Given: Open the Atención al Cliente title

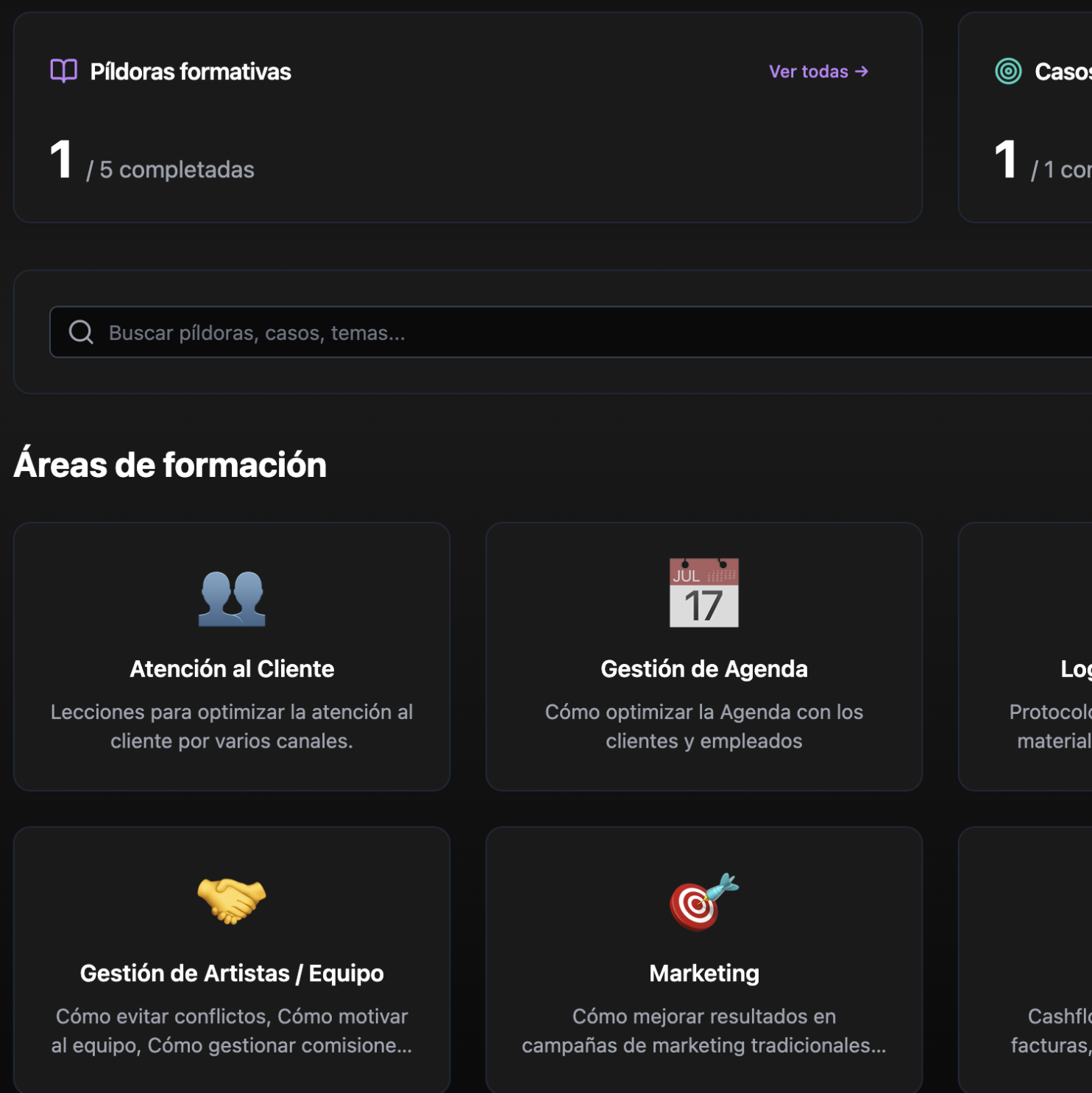Looking at the screenshot, I should [232, 669].
